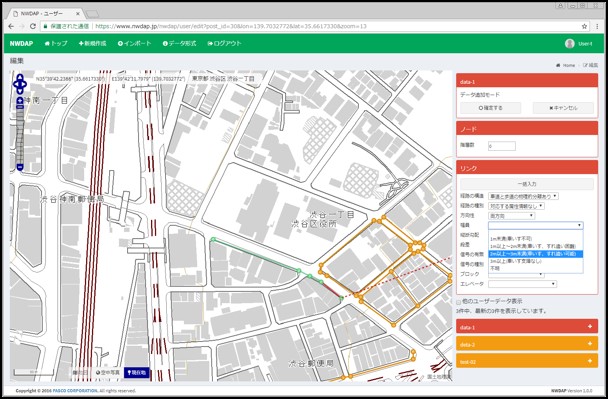Pan the map up with the arrow control
Screen dimensions: 608x399
coord(20,77)
